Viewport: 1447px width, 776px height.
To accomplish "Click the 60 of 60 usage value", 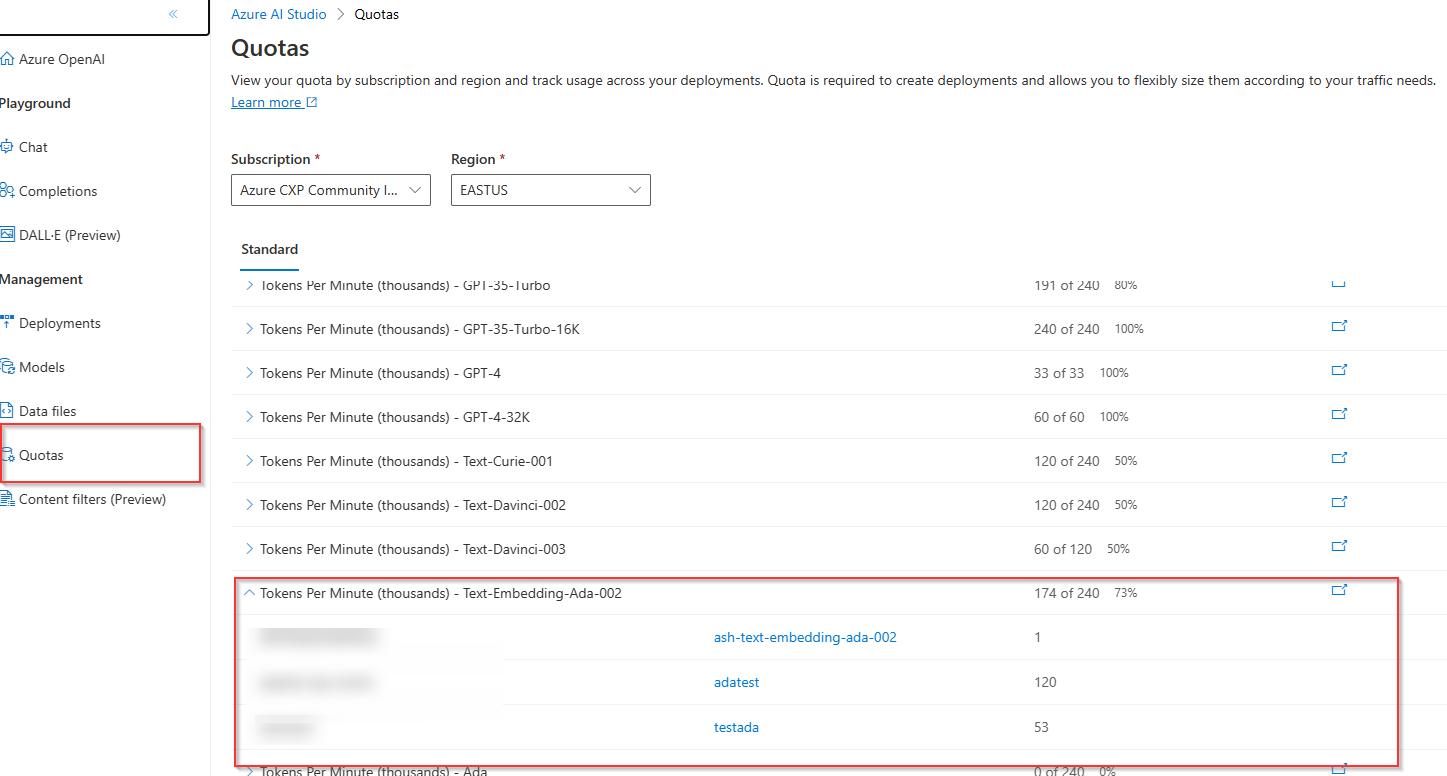I will (1059, 417).
